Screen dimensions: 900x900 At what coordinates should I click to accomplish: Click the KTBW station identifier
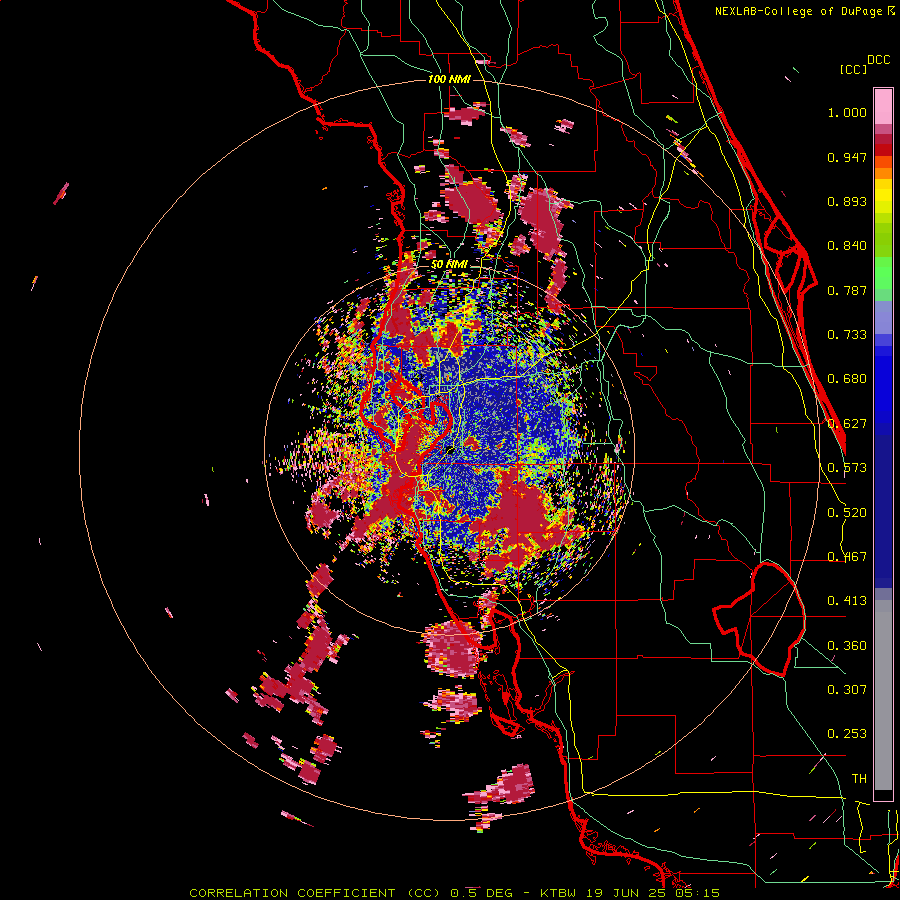pyautogui.click(x=560, y=893)
